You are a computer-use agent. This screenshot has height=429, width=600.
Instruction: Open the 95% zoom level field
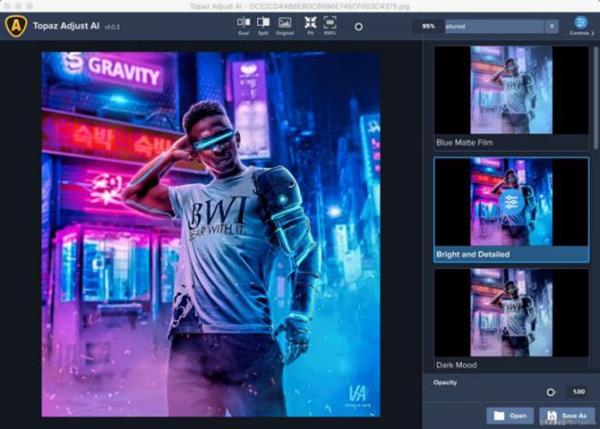click(428, 26)
